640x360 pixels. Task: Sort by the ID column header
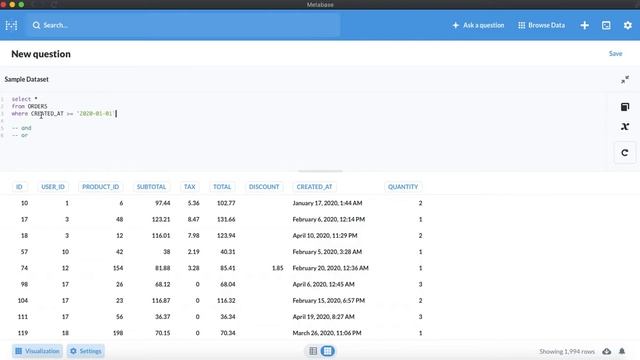pyautogui.click(x=19, y=187)
